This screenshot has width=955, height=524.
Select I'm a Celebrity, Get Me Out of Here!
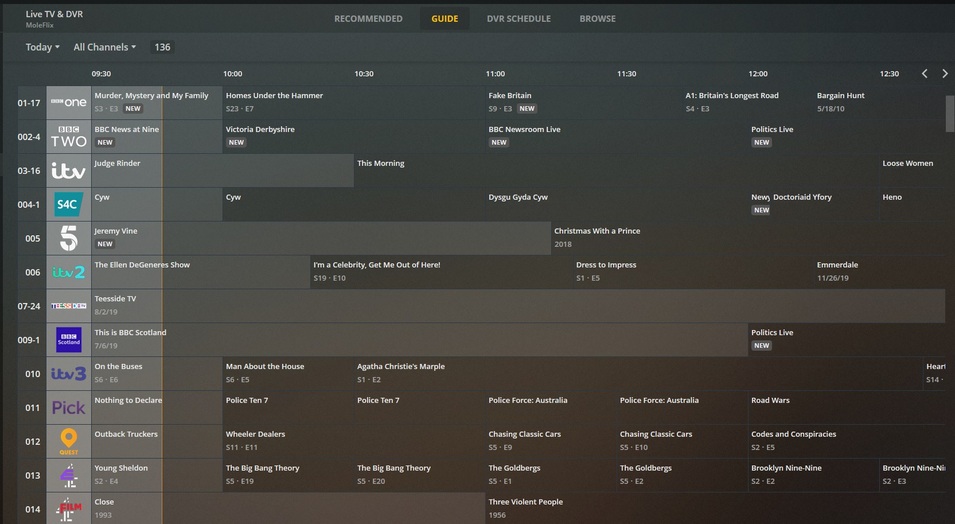[x=442, y=272]
